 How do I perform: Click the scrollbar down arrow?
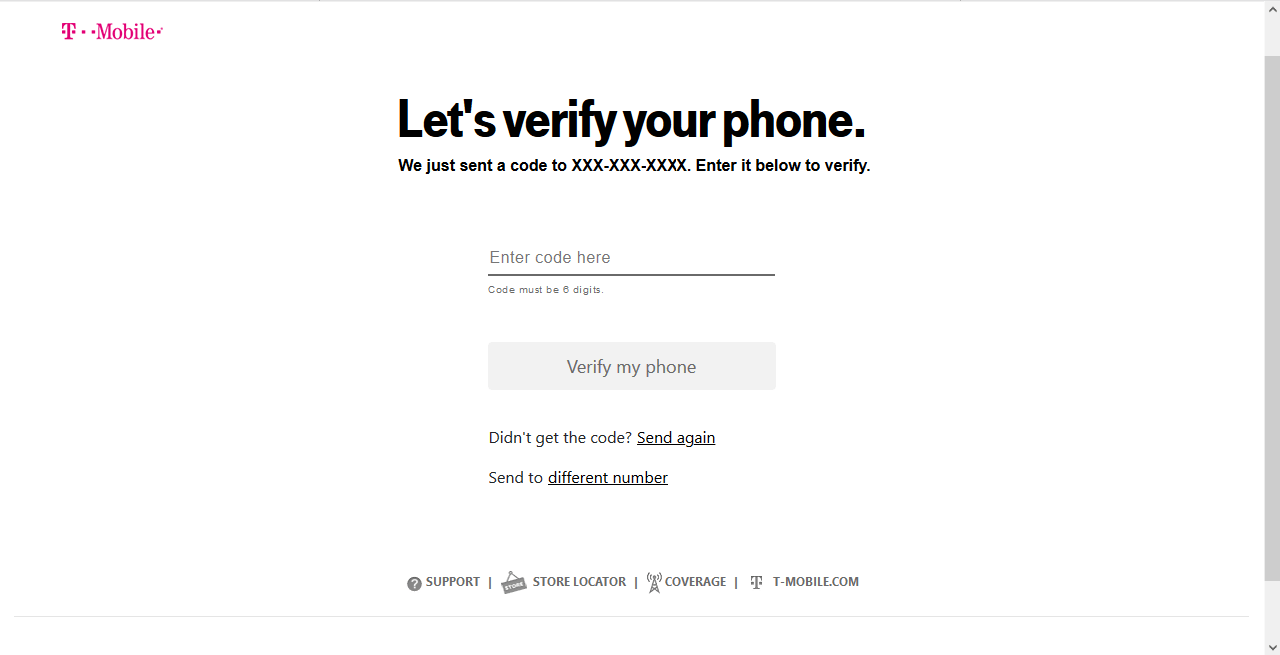pos(1272,646)
